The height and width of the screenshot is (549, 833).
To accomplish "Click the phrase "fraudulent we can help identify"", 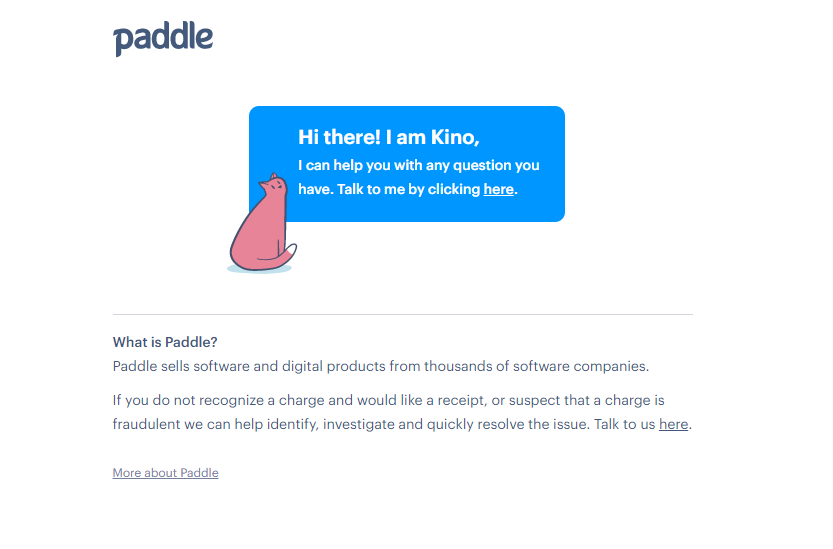I will point(215,424).
